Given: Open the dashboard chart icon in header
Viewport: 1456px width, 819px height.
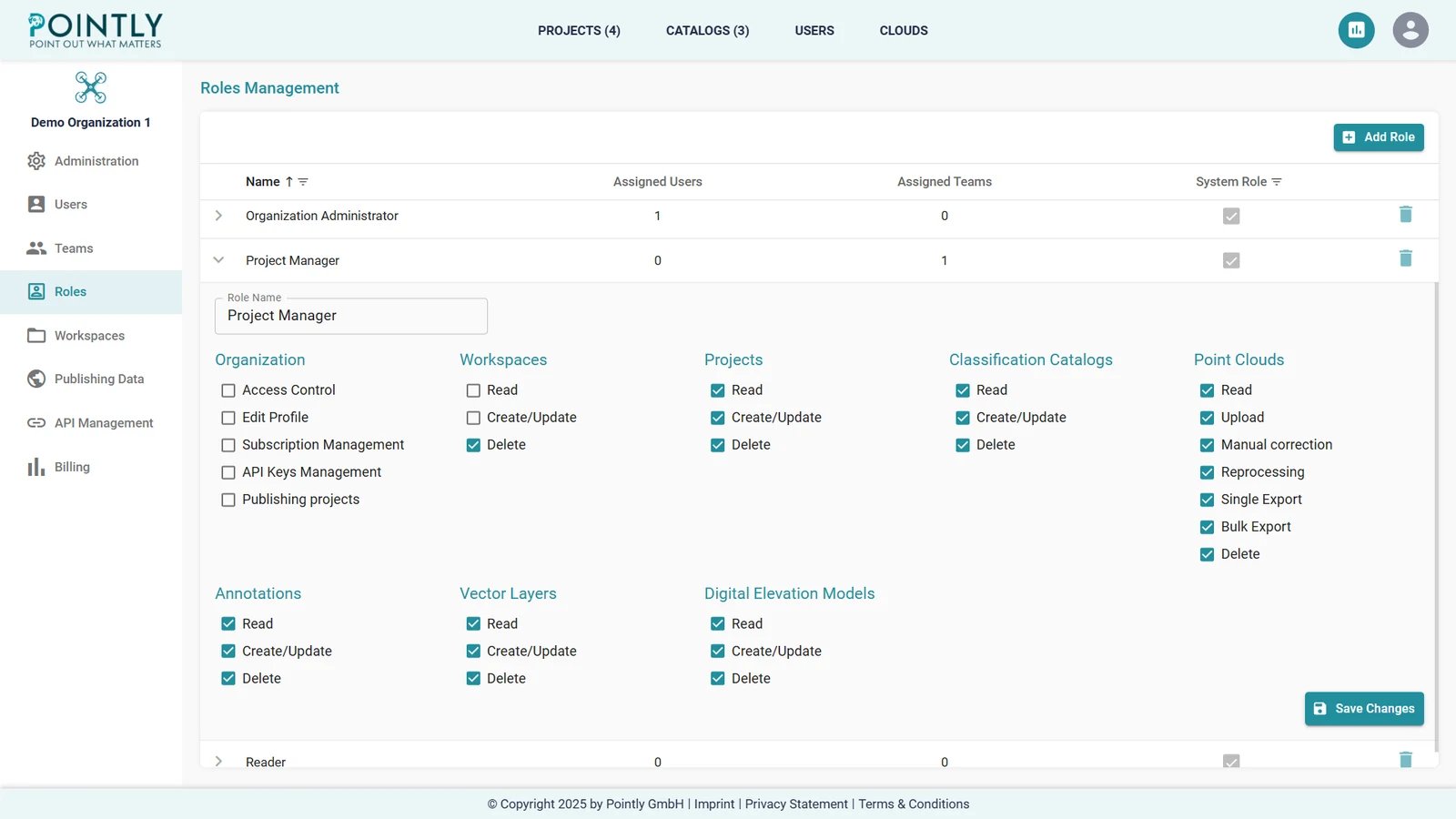Looking at the screenshot, I should point(1356,30).
